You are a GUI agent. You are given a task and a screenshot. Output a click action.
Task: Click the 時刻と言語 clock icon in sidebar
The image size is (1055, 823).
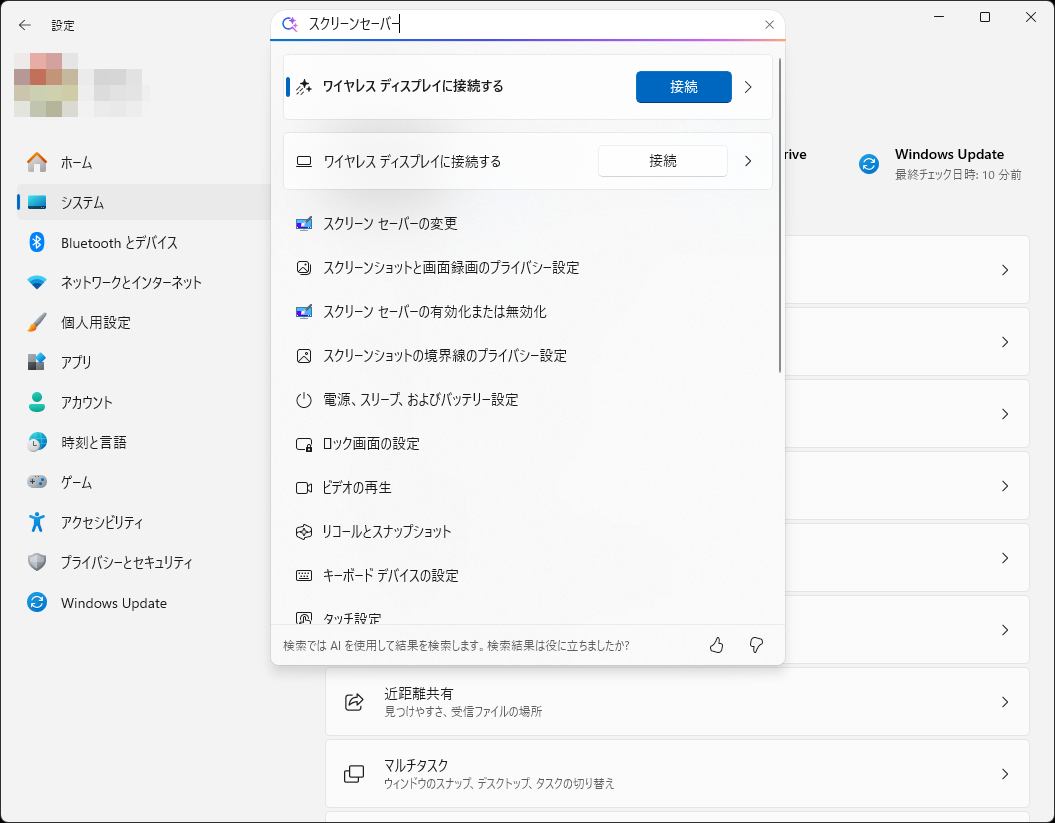coord(39,442)
